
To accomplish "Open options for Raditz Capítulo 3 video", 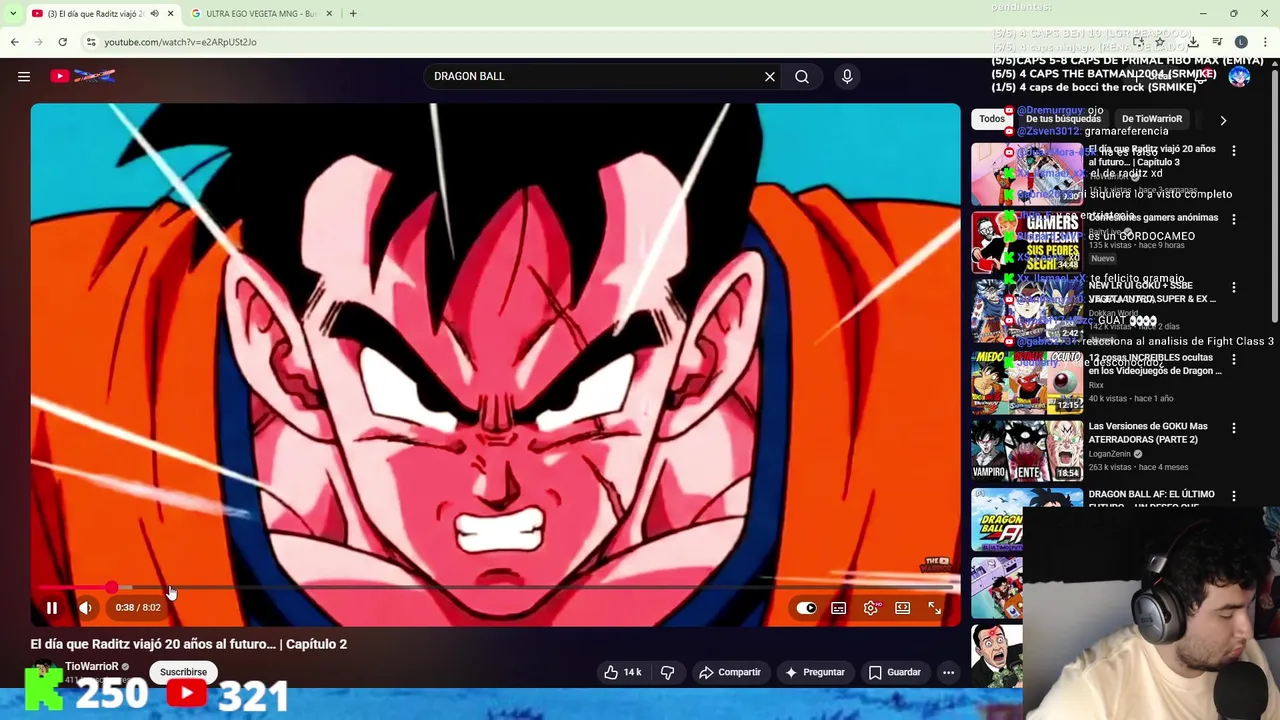I will 1234,151.
